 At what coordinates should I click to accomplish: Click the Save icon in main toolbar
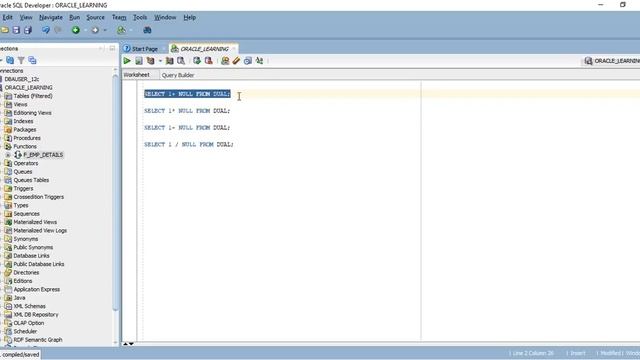(16, 30)
